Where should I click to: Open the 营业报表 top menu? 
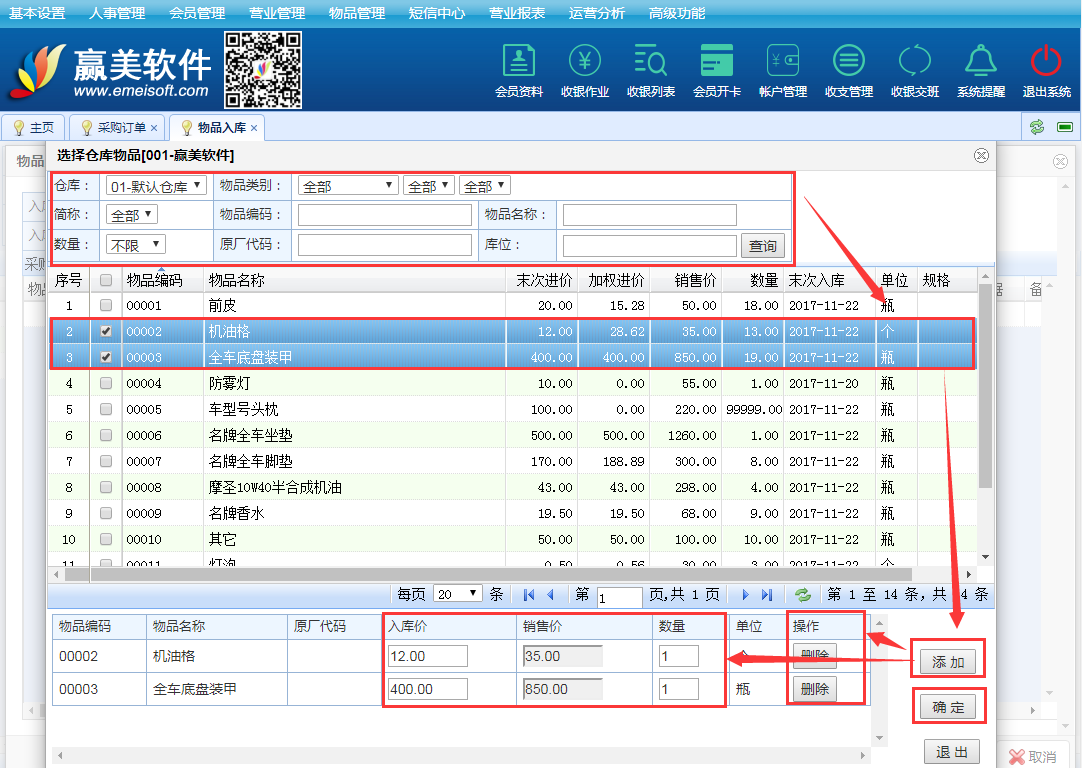point(517,13)
